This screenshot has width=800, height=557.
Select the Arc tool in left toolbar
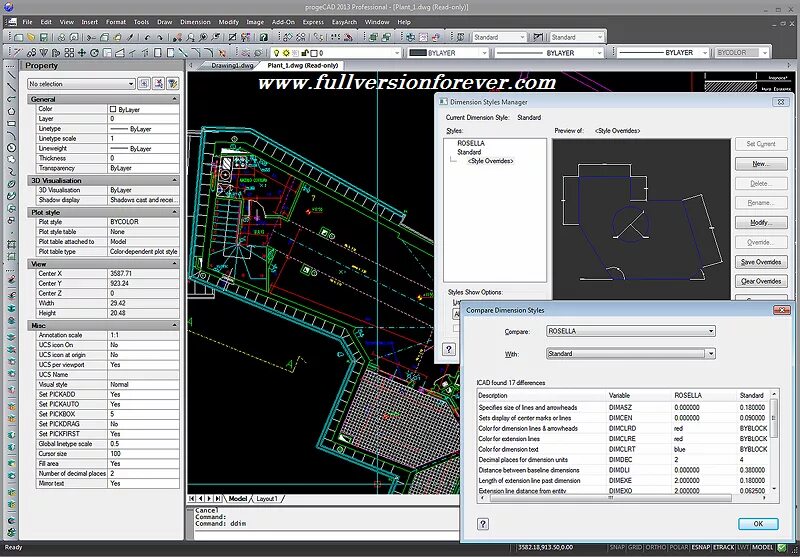(x=11, y=136)
